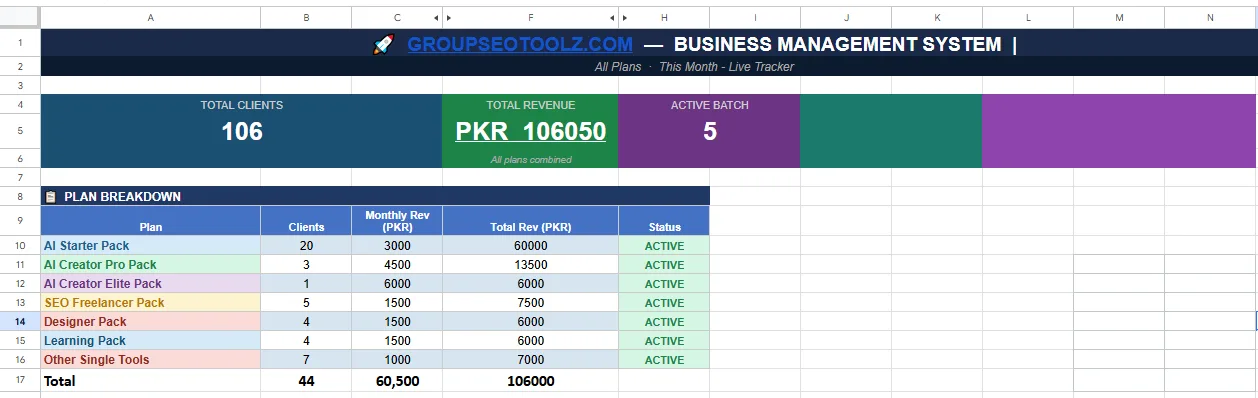Select row 9 header
The image size is (1258, 398).
tap(20, 220)
